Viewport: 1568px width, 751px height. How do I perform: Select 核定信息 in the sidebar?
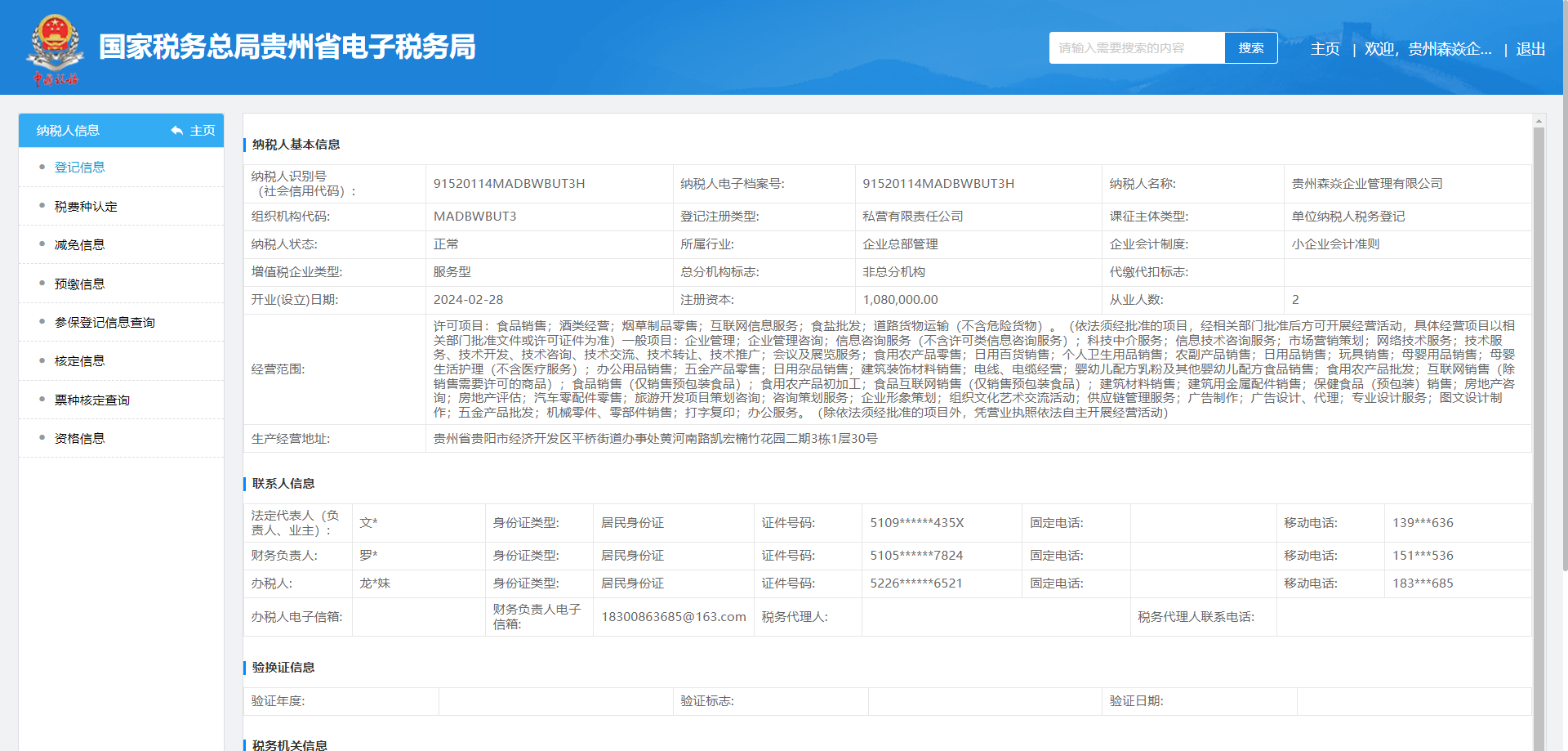[x=79, y=361]
